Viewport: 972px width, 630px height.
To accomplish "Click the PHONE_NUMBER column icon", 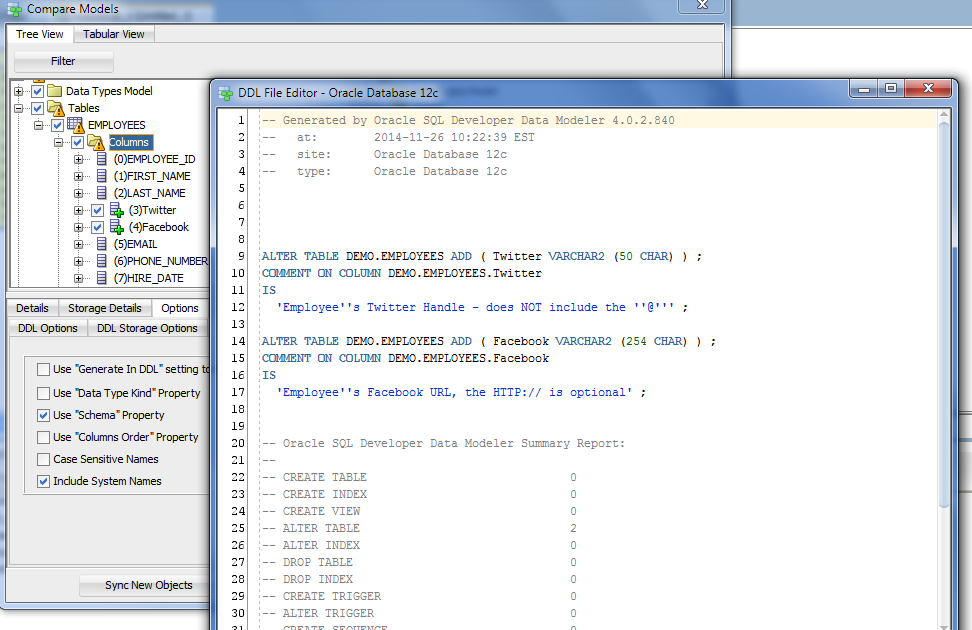I will (x=102, y=261).
